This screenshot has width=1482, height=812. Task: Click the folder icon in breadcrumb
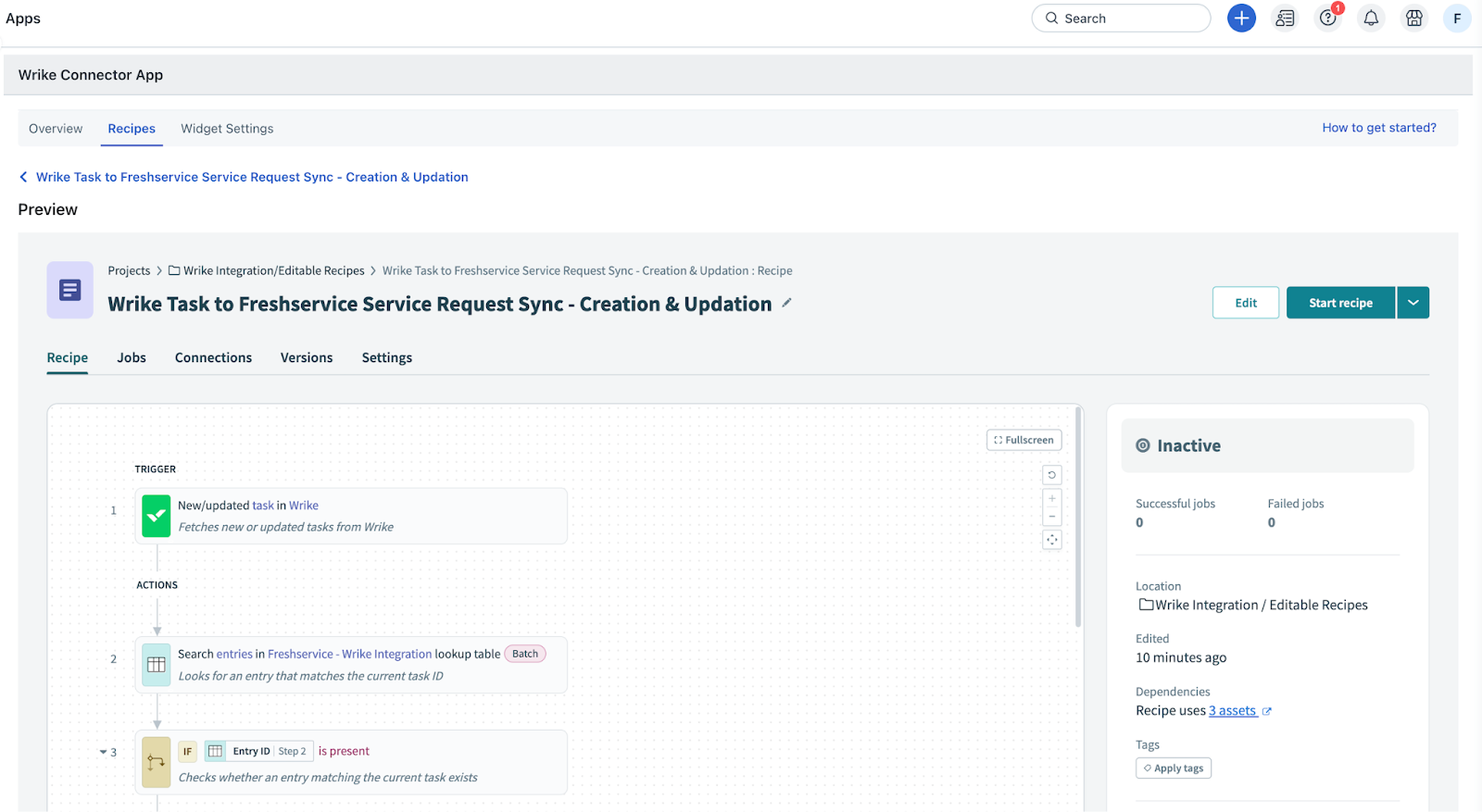point(174,270)
